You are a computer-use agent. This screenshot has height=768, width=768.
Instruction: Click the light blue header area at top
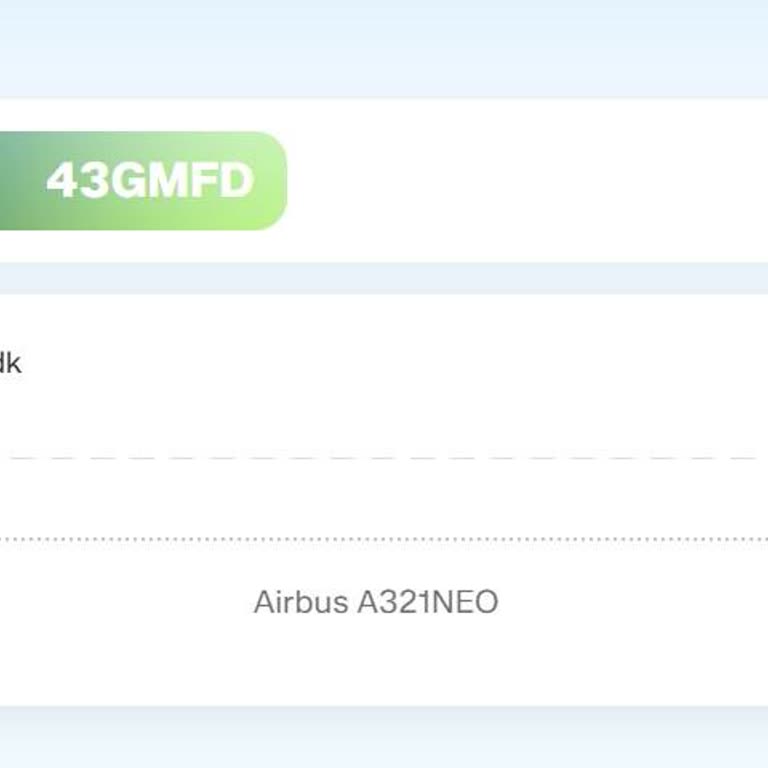(x=384, y=45)
